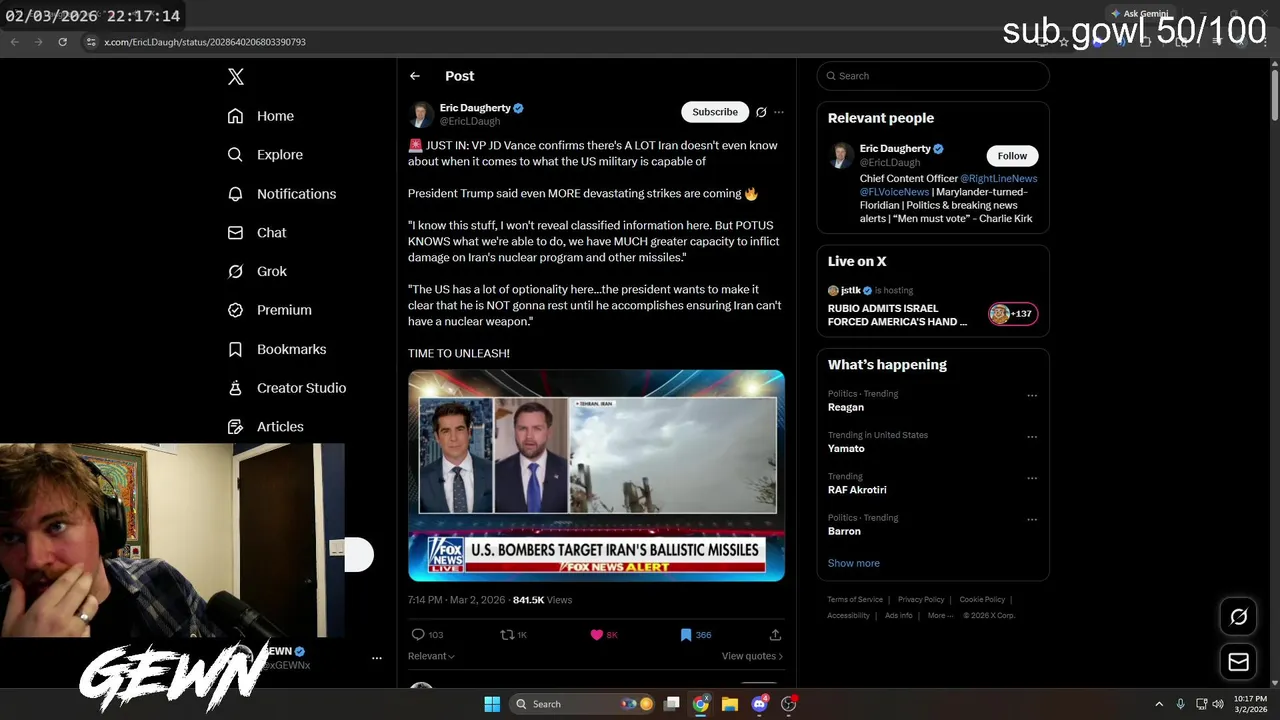This screenshot has width=1280, height=720.
Task: Open the post's more options menu
Action: pyautogui.click(x=779, y=112)
